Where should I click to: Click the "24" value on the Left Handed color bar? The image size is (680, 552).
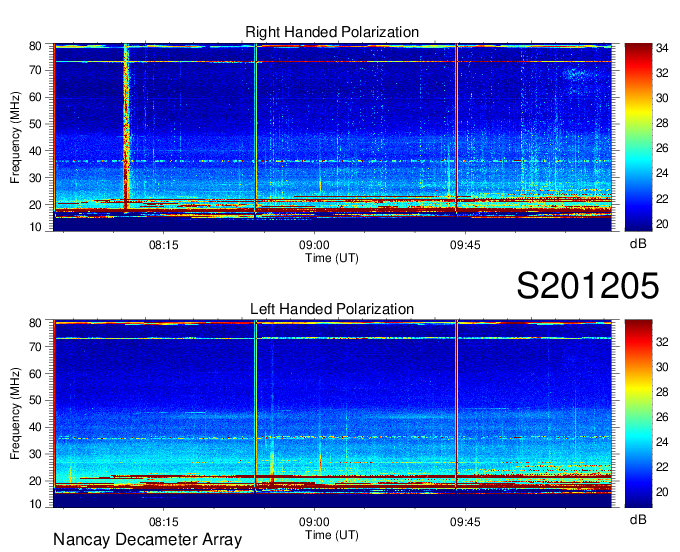pyautogui.click(x=662, y=442)
